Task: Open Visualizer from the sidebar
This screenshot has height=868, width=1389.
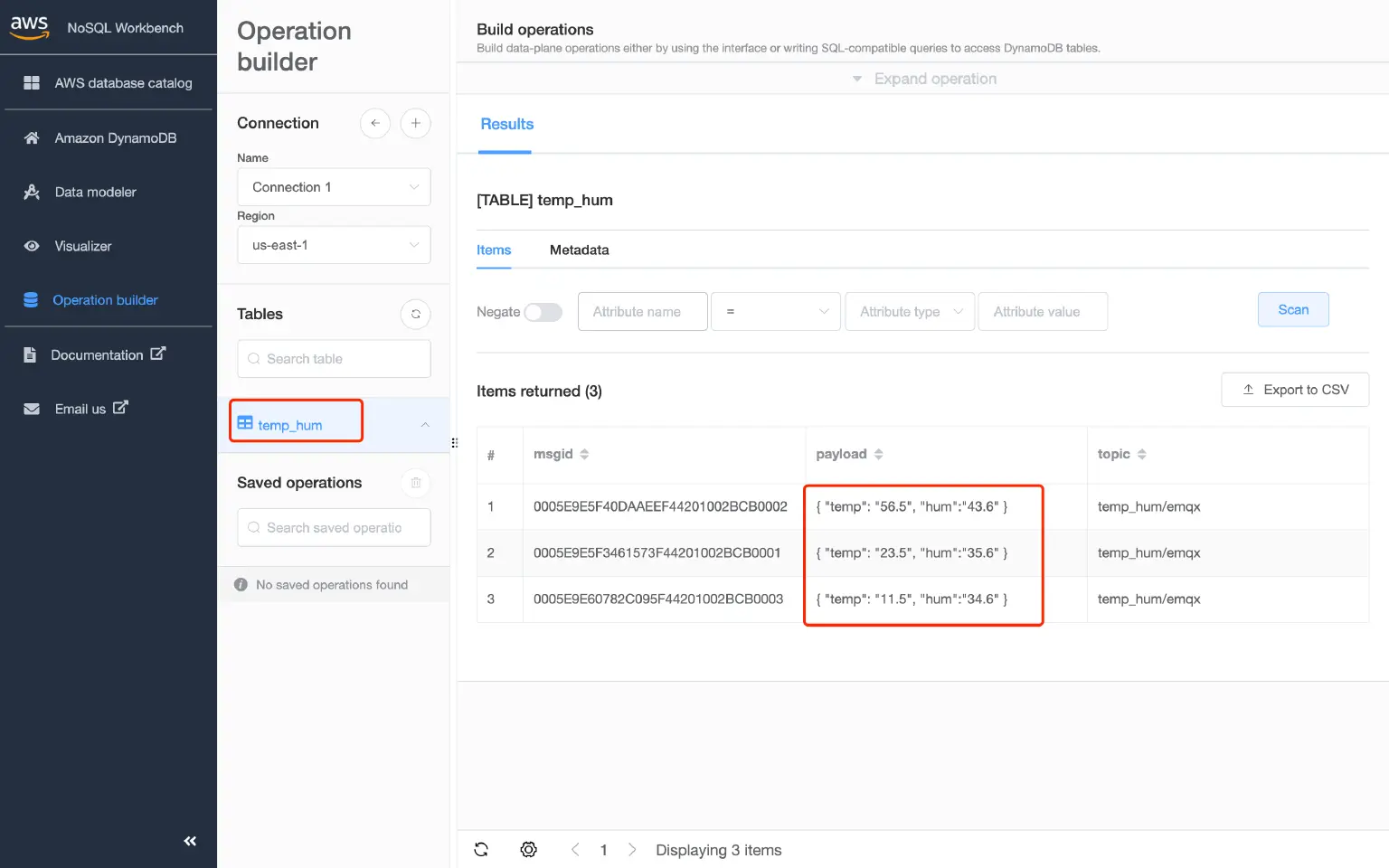Action: pos(83,246)
